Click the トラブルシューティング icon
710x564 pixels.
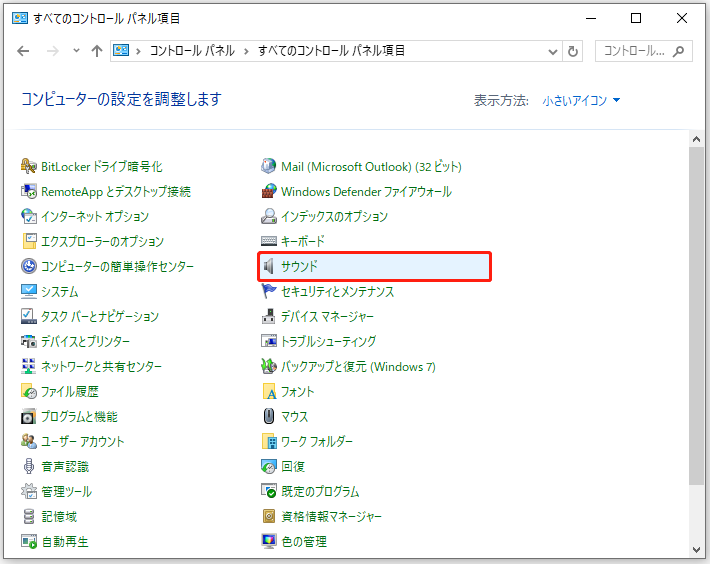point(269,341)
